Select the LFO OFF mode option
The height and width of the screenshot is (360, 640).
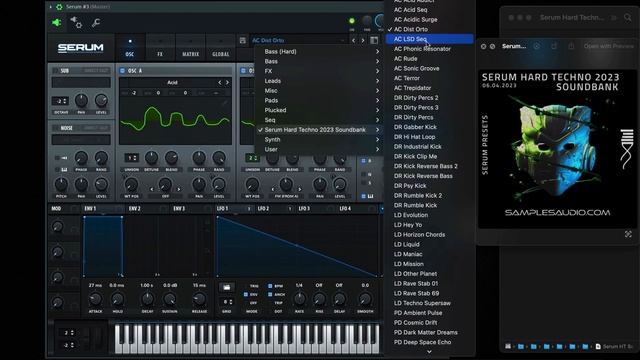coord(253,303)
